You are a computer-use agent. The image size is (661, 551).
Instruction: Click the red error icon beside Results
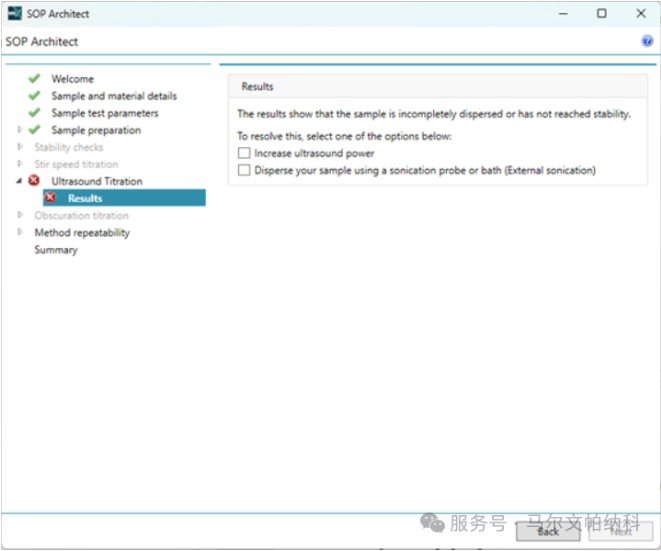[51, 198]
